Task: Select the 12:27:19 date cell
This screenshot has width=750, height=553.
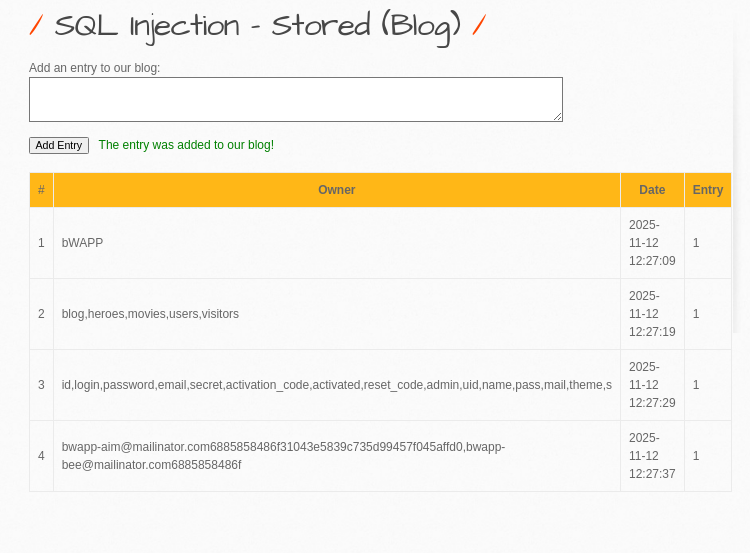Action: (652, 314)
